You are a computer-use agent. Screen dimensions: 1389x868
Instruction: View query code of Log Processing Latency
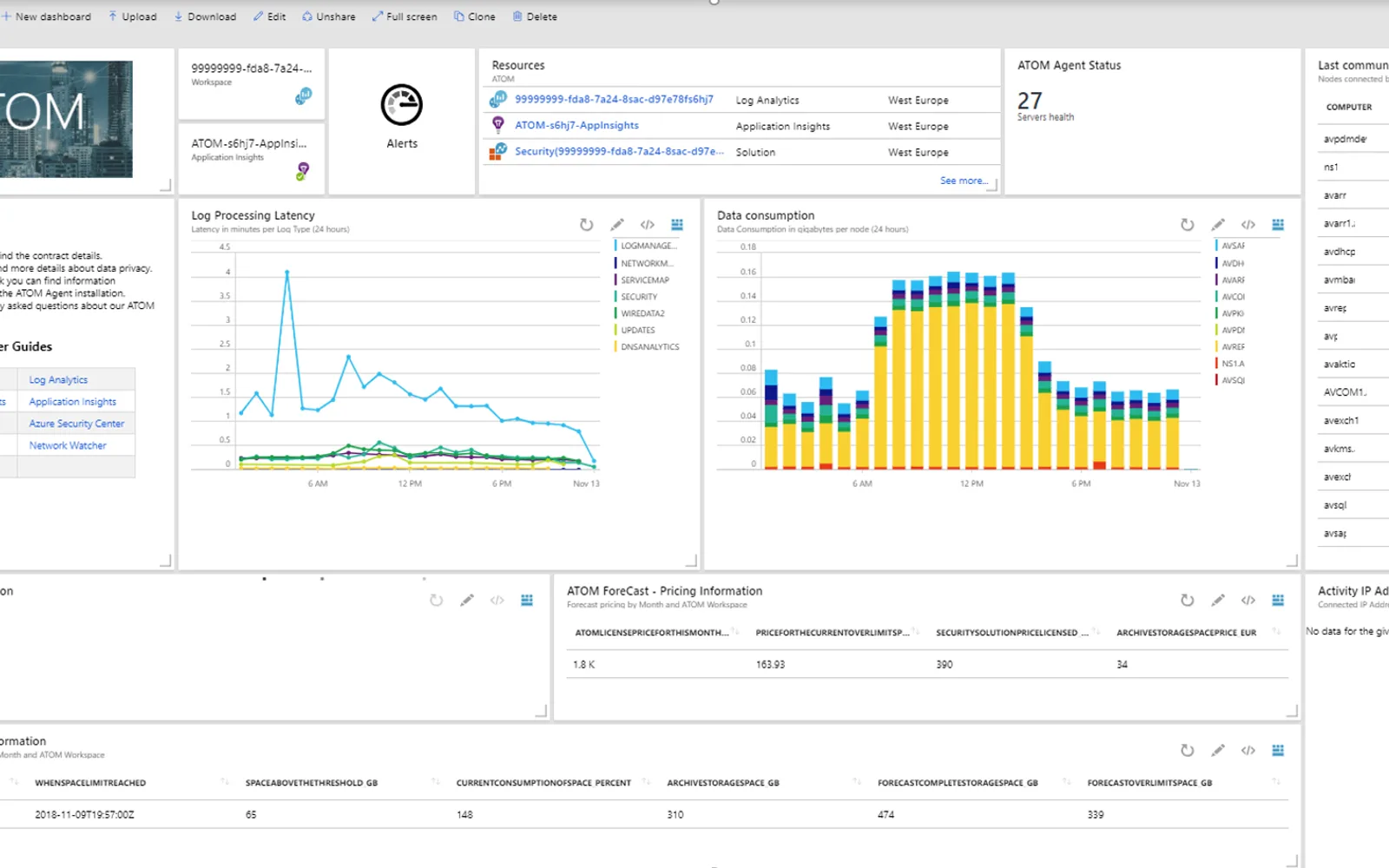click(648, 225)
